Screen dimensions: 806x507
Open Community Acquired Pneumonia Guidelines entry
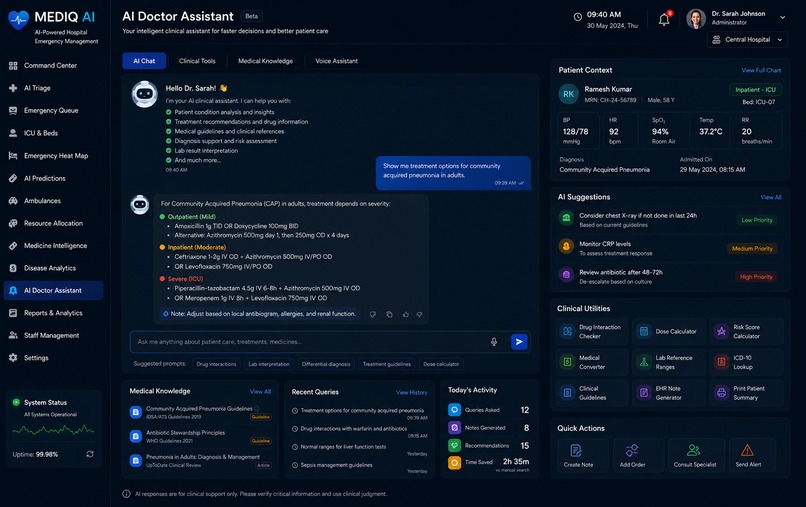200,412
